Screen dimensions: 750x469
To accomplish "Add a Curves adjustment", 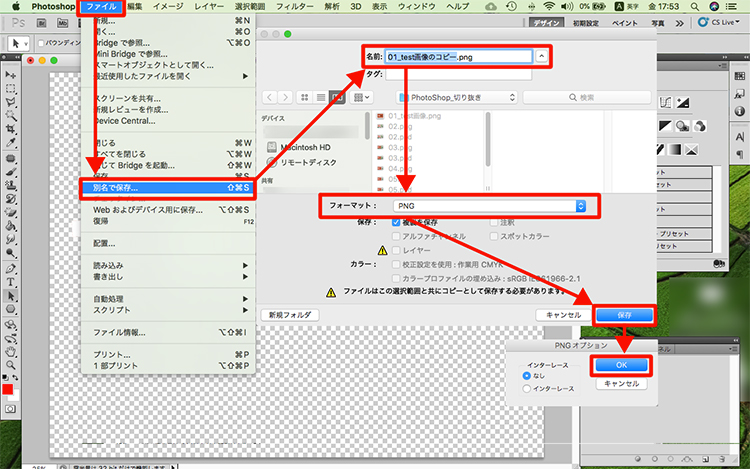I will (x=665, y=102).
